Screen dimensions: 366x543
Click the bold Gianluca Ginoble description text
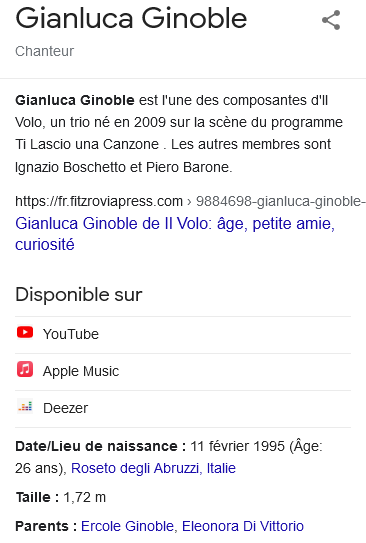75,100
